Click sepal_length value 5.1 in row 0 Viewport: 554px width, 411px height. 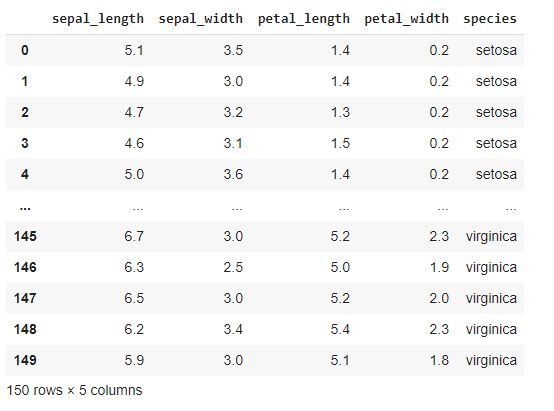click(x=134, y=50)
